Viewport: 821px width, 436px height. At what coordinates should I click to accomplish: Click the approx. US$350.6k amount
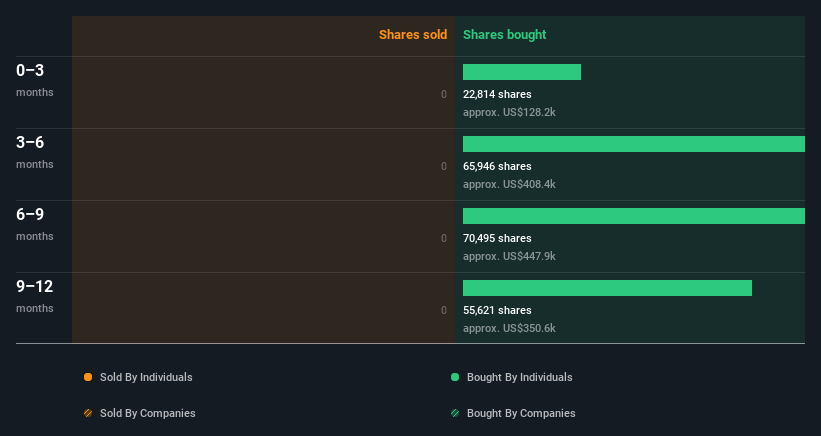click(509, 328)
